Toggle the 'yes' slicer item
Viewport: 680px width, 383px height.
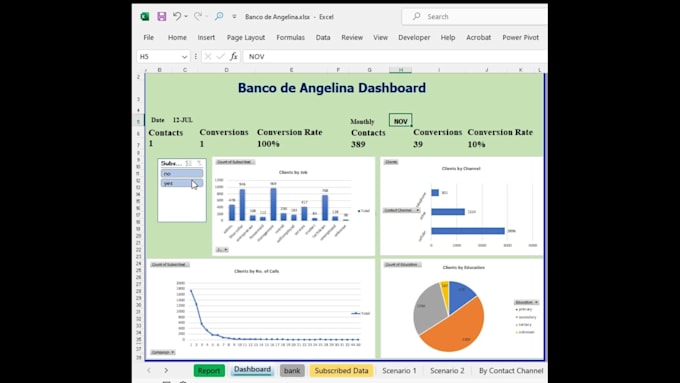(x=182, y=183)
